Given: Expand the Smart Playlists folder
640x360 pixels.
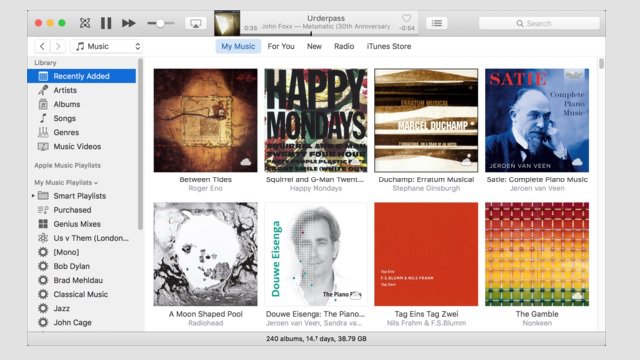Looking at the screenshot, I should [x=33, y=196].
